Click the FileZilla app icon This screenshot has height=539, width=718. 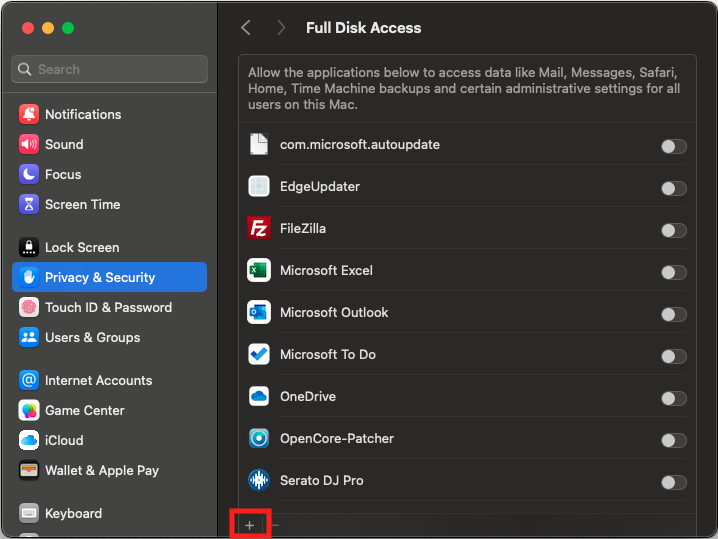point(259,228)
